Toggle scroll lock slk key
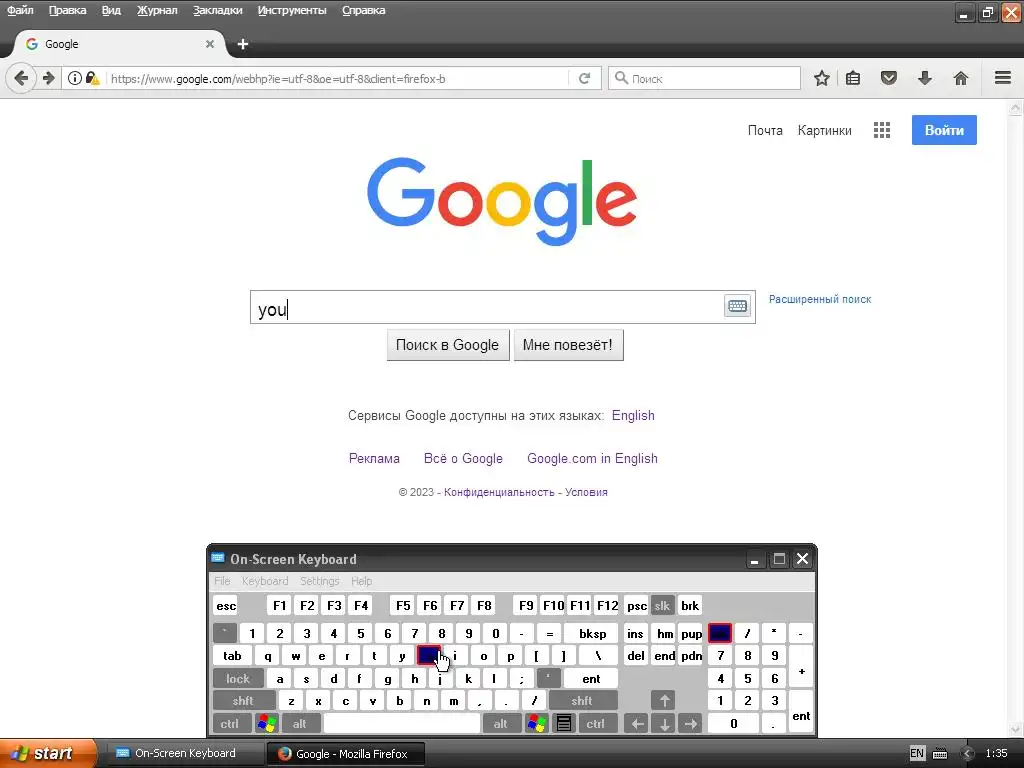 click(662, 606)
